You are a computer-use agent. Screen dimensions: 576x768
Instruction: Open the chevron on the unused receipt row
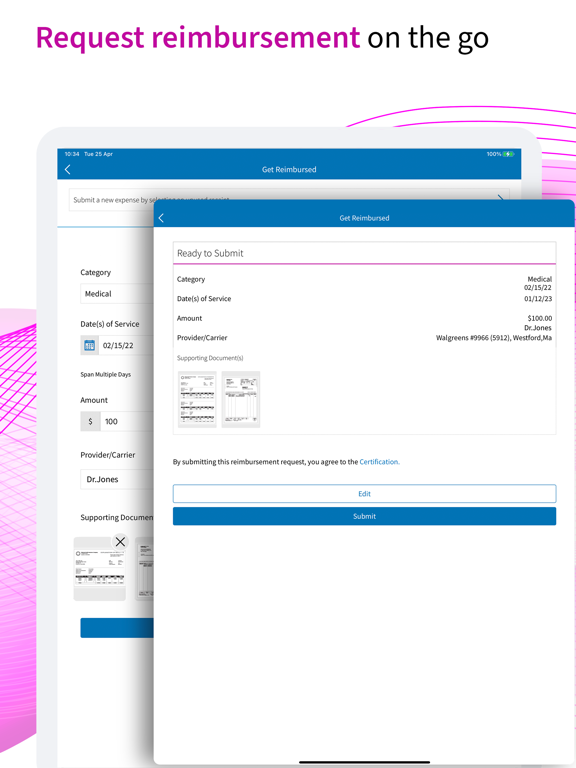click(x=501, y=197)
